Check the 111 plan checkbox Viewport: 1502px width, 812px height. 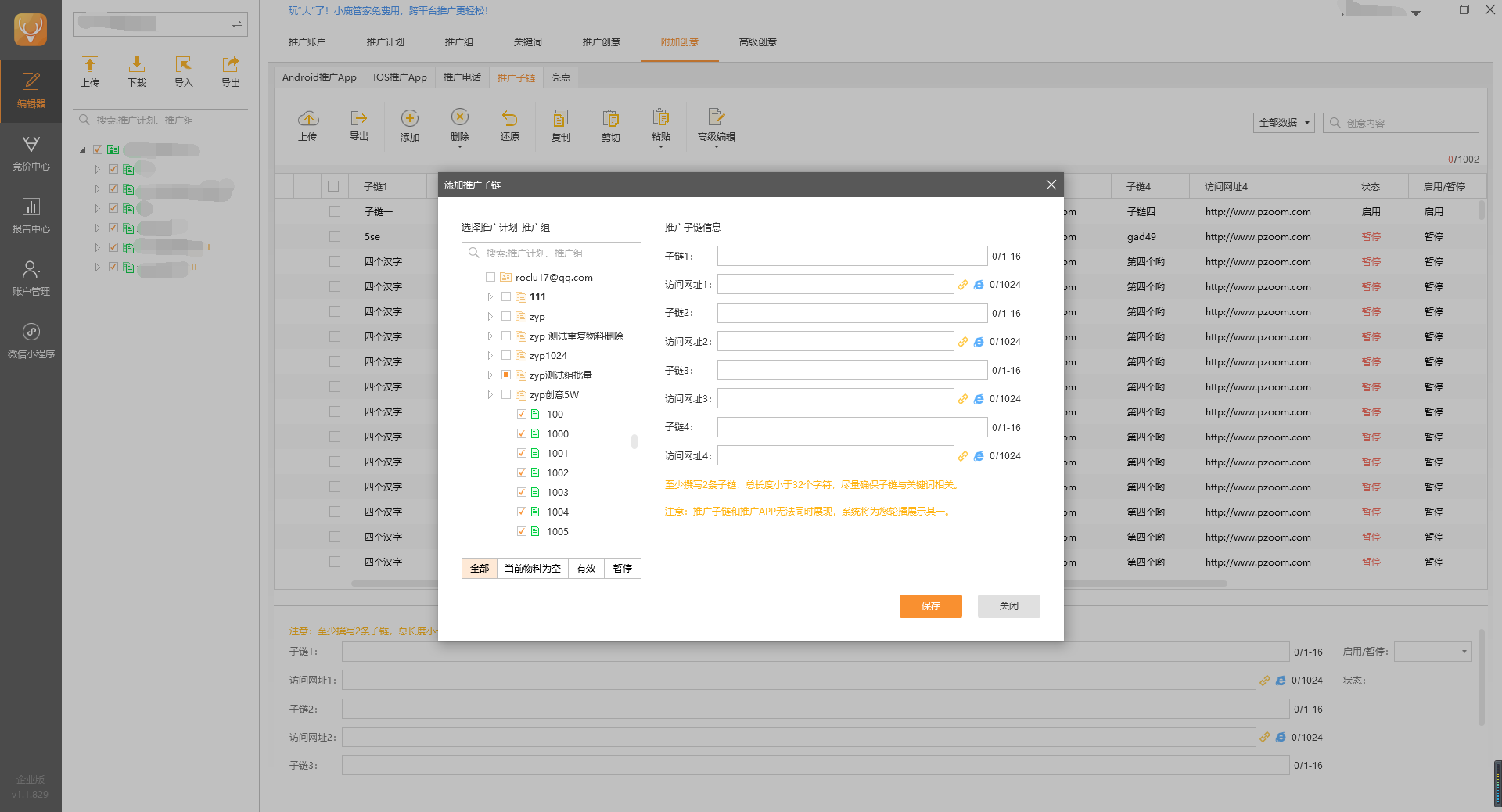[506, 296]
